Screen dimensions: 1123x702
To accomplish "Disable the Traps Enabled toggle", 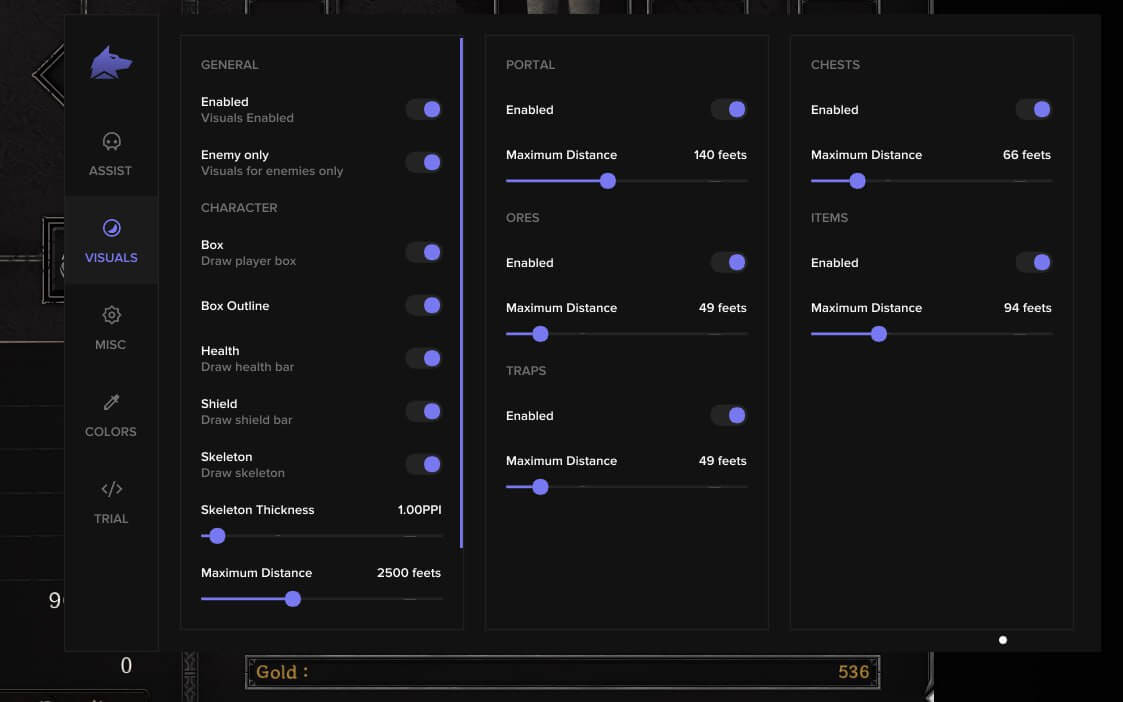I will (729, 415).
